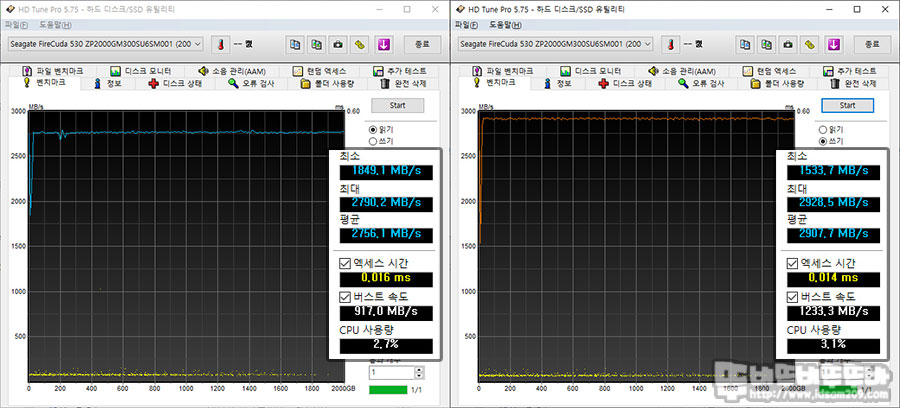Maximize the left HD Tune Pro window
Screen dimensions: 900x408
coord(407,9)
